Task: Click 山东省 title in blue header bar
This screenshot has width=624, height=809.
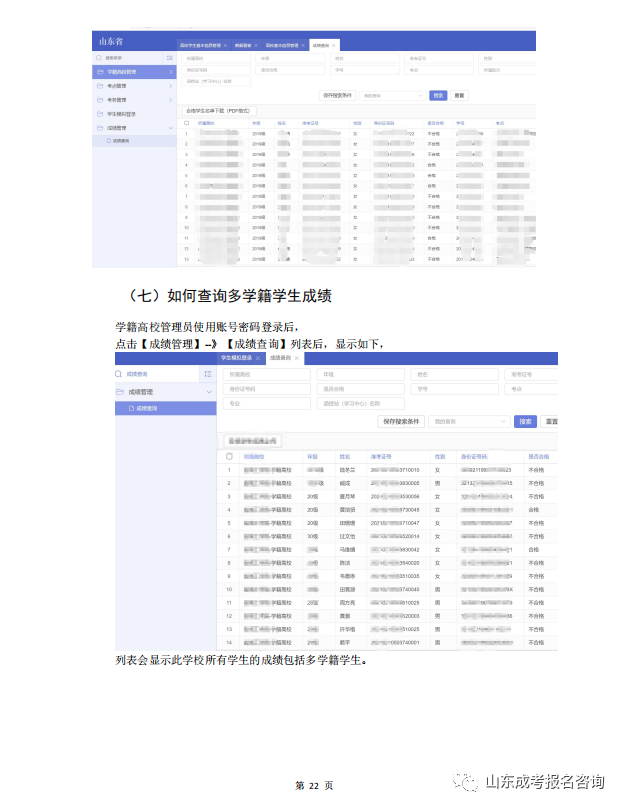Action: pyautogui.click(x=111, y=41)
